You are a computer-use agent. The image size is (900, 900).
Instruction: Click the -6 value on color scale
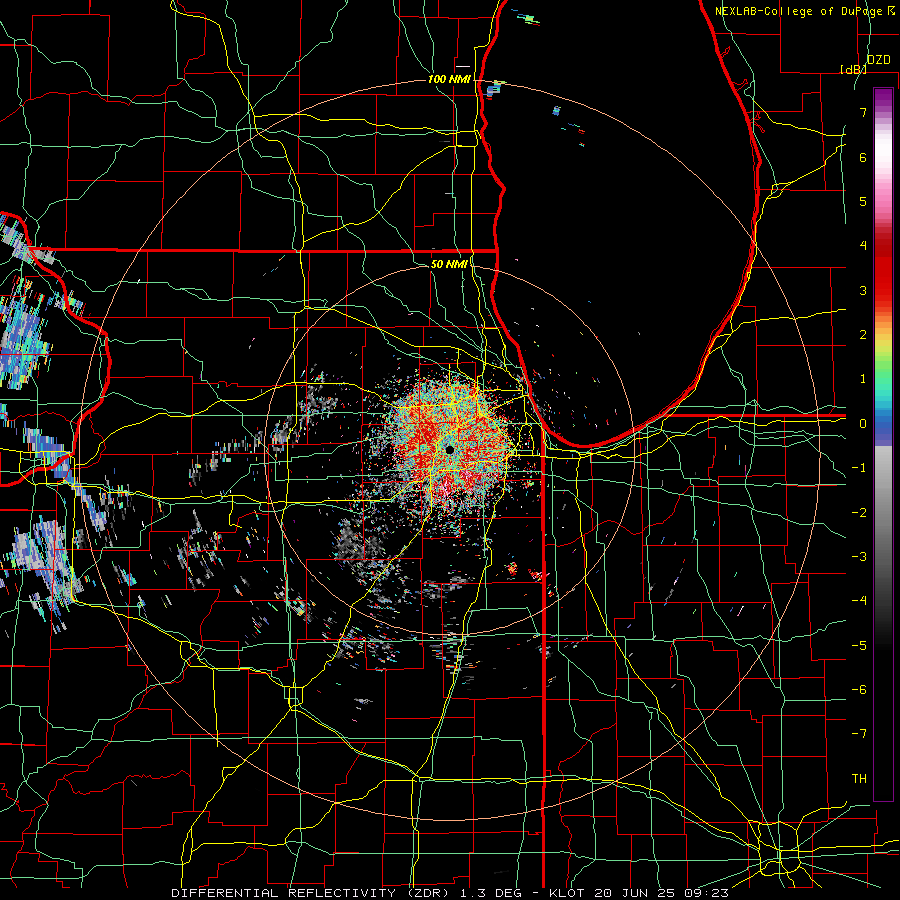(x=859, y=690)
